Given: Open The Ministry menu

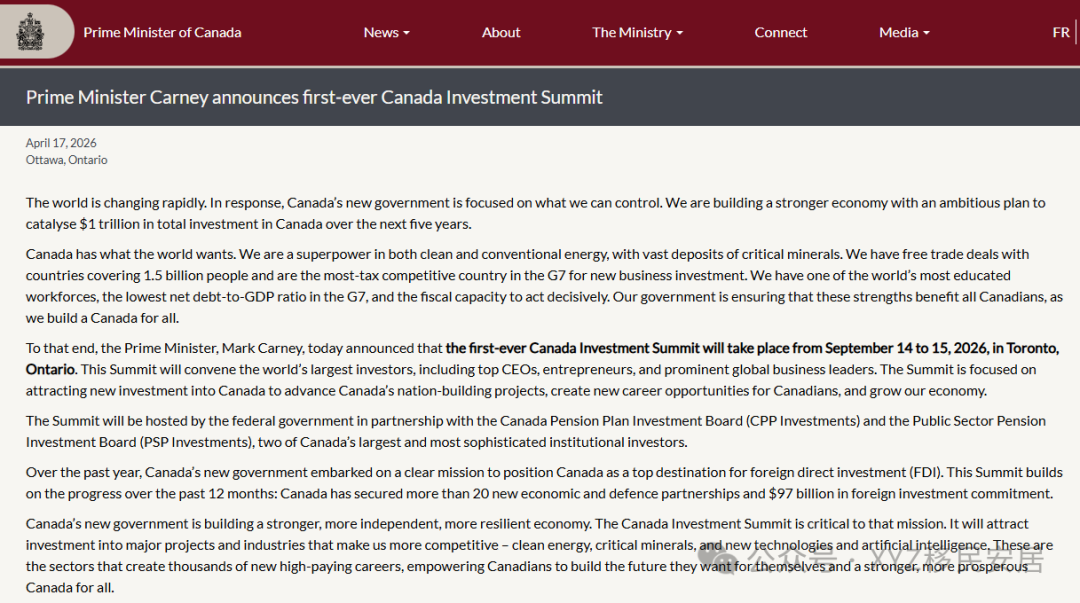Looking at the screenshot, I should tap(631, 32).
